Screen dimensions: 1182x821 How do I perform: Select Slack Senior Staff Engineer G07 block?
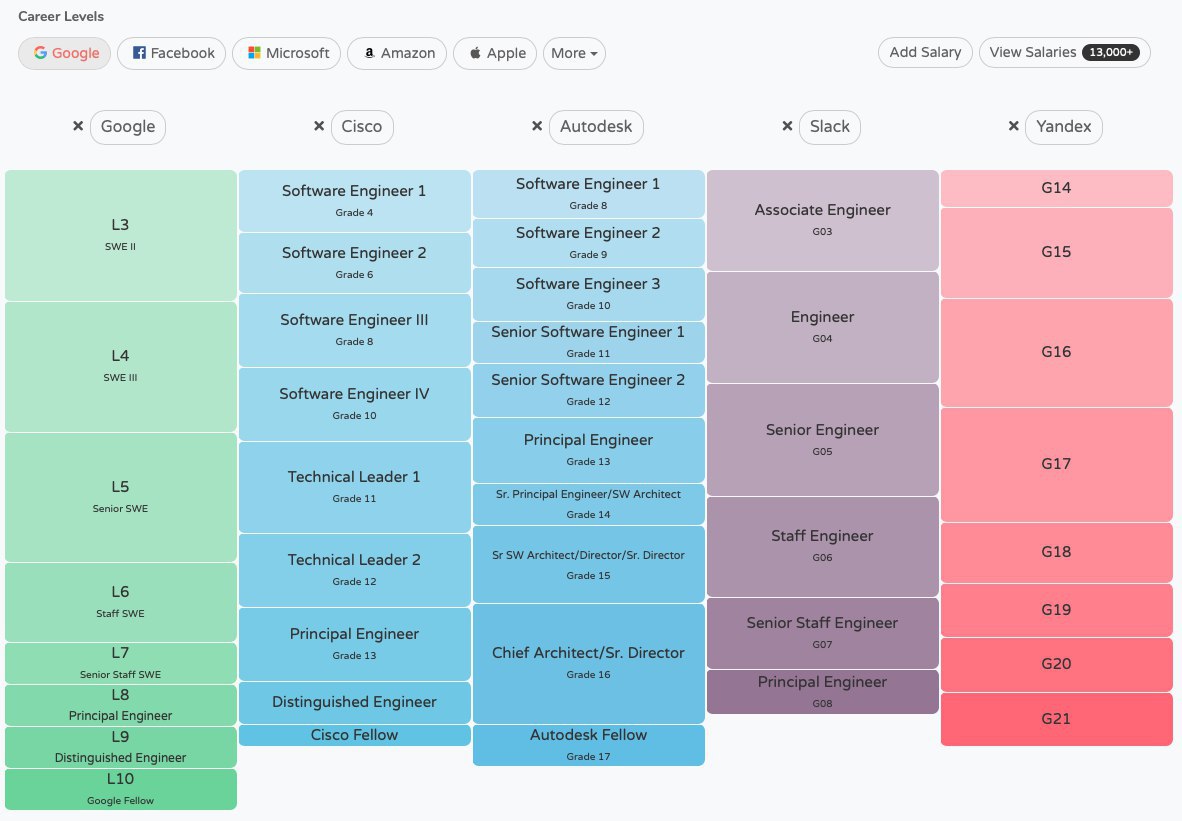tap(822, 633)
